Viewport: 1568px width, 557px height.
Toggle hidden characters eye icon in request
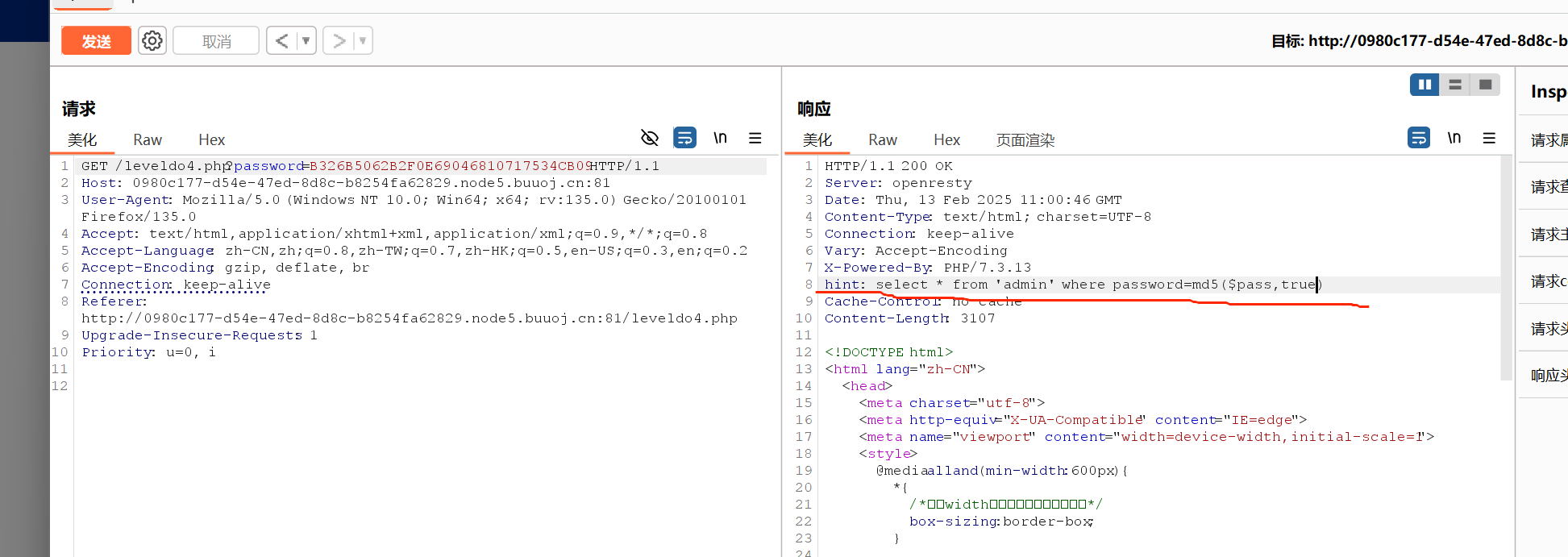click(x=649, y=138)
